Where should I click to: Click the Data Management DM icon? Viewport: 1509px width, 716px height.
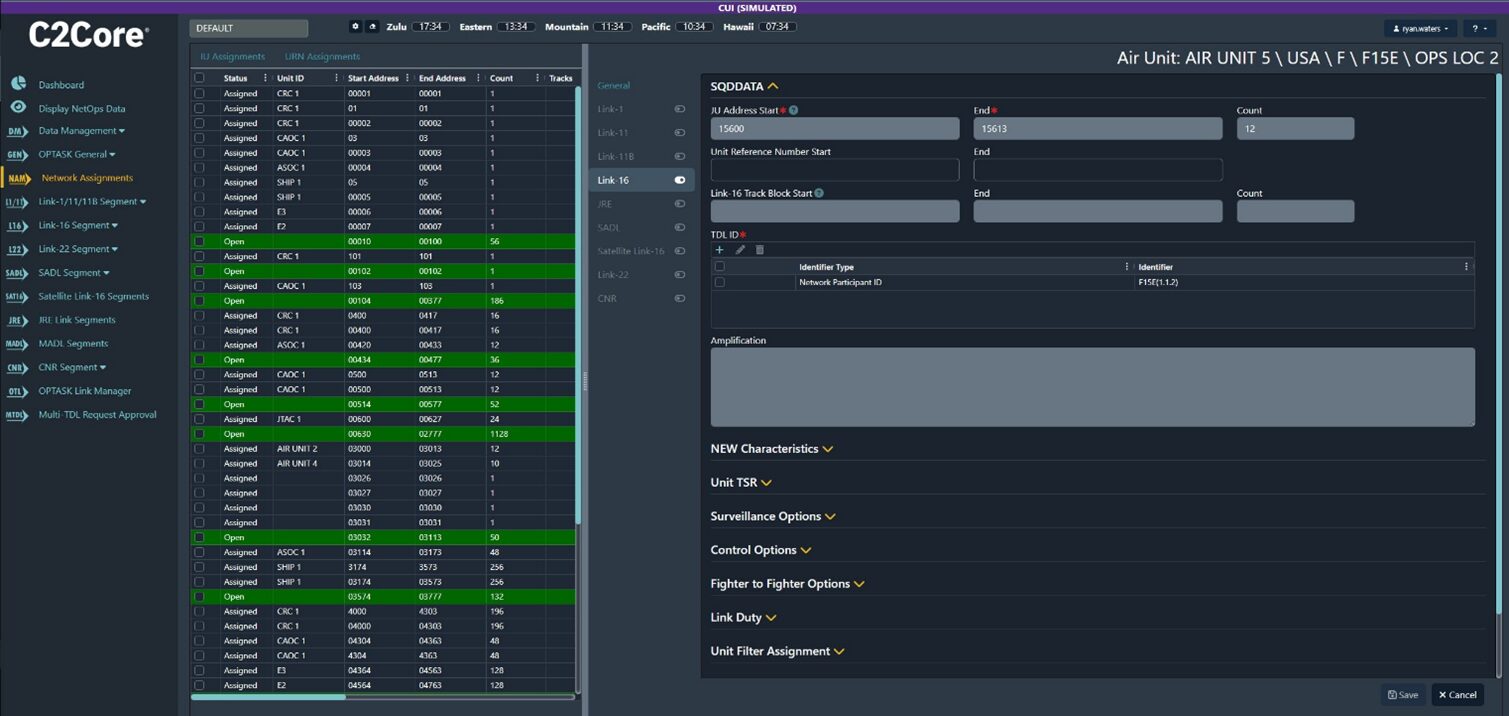tap(17, 131)
